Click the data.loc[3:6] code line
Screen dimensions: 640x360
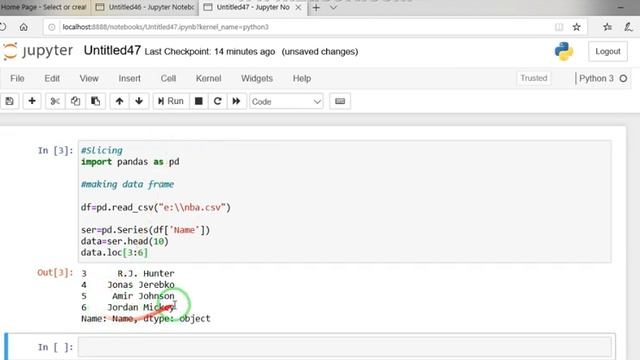point(114,253)
